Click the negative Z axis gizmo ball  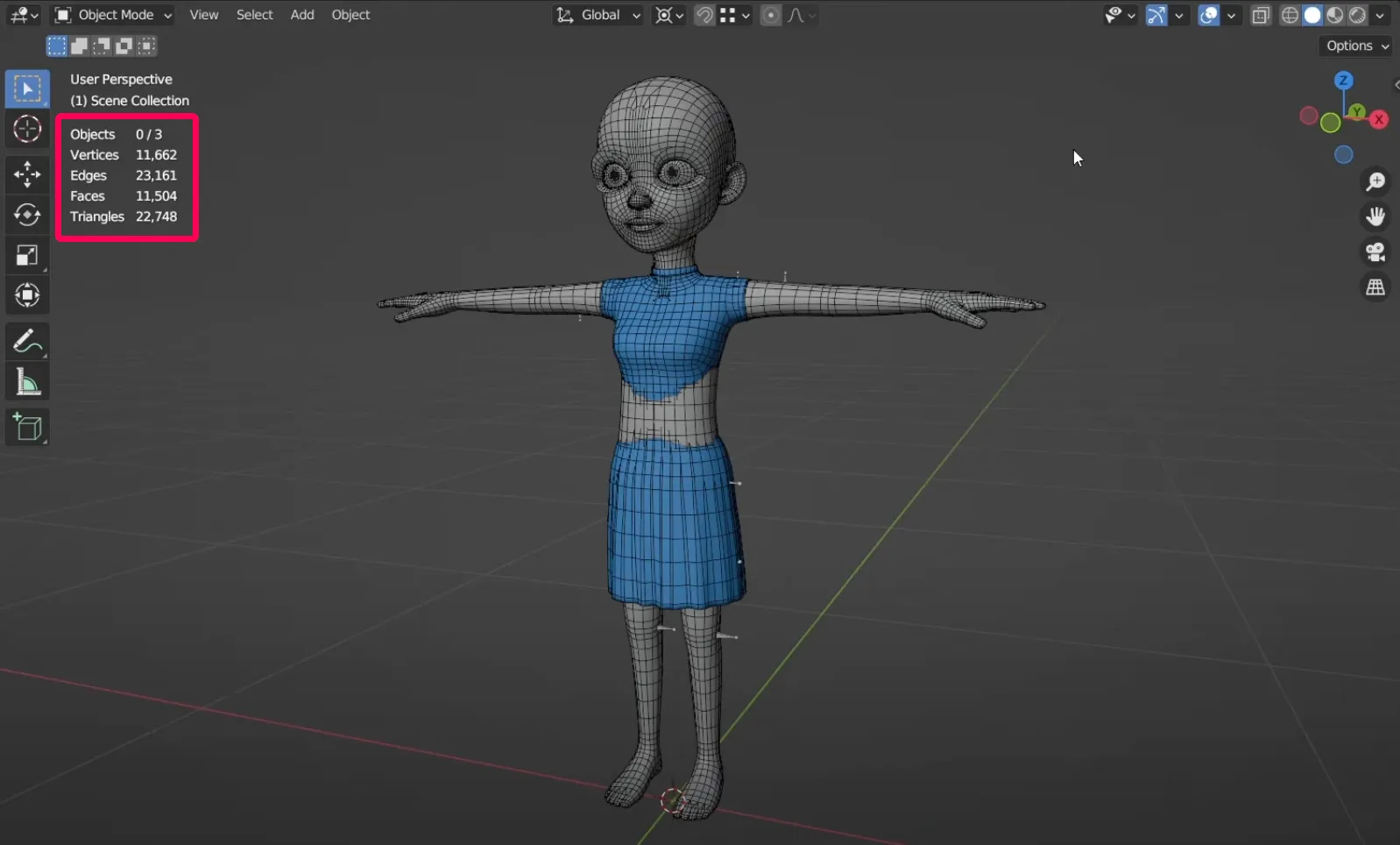1343,155
